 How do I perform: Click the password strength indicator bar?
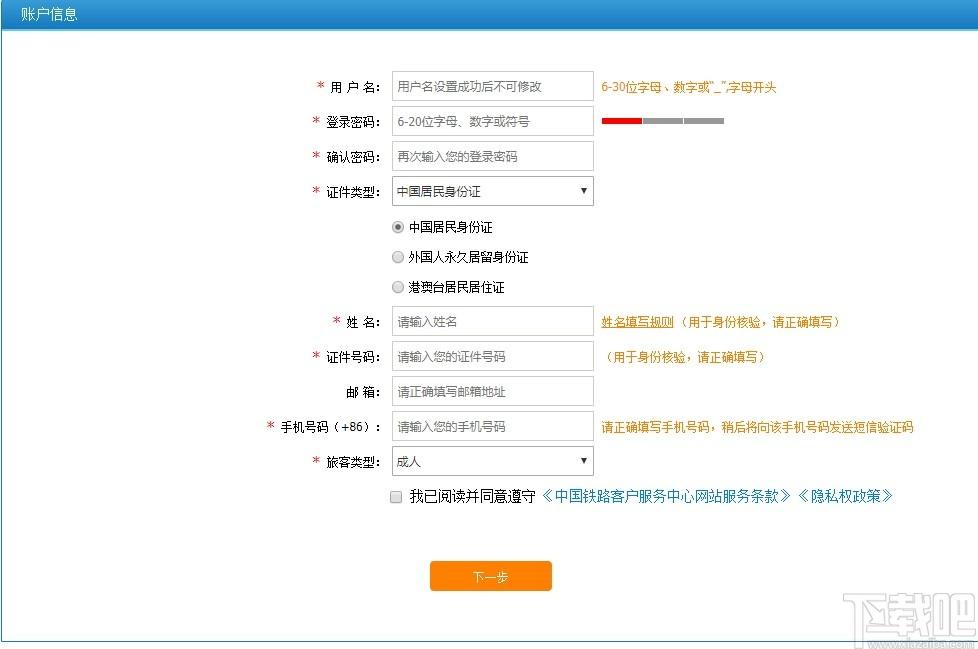(x=662, y=121)
